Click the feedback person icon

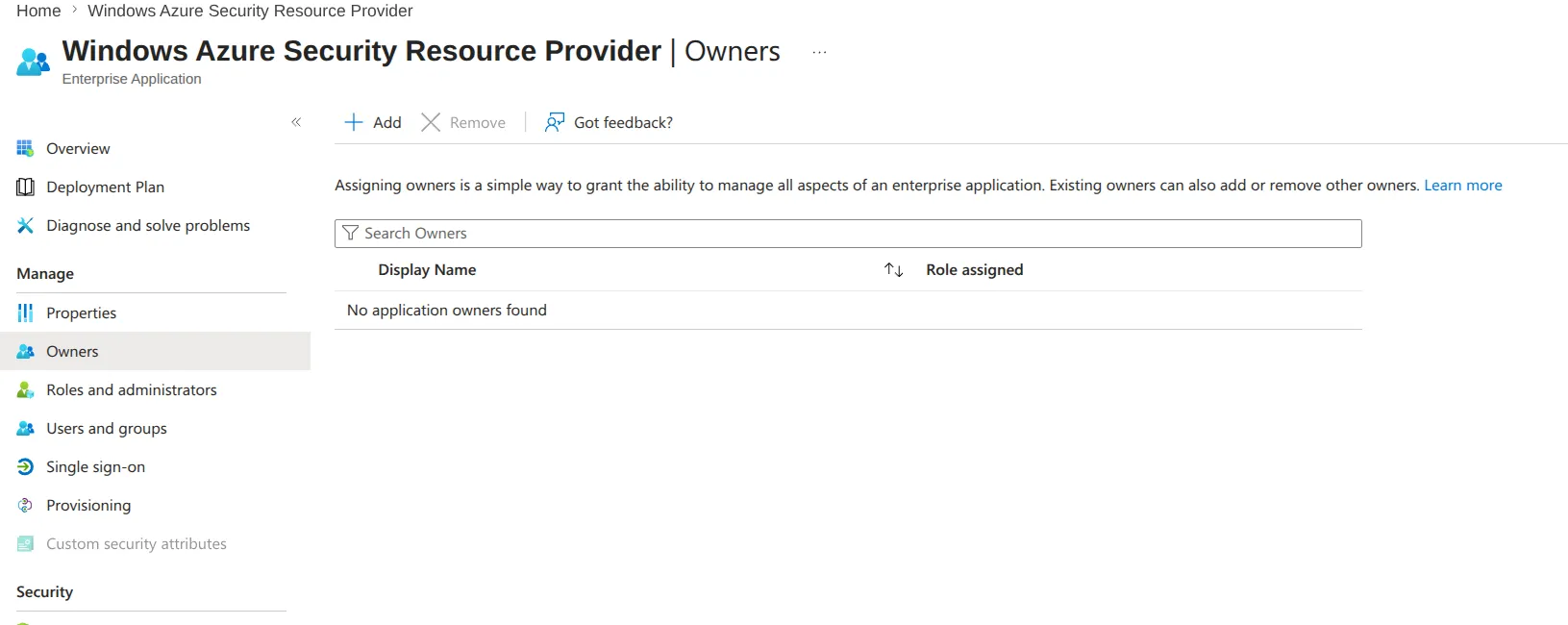tap(555, 122)
